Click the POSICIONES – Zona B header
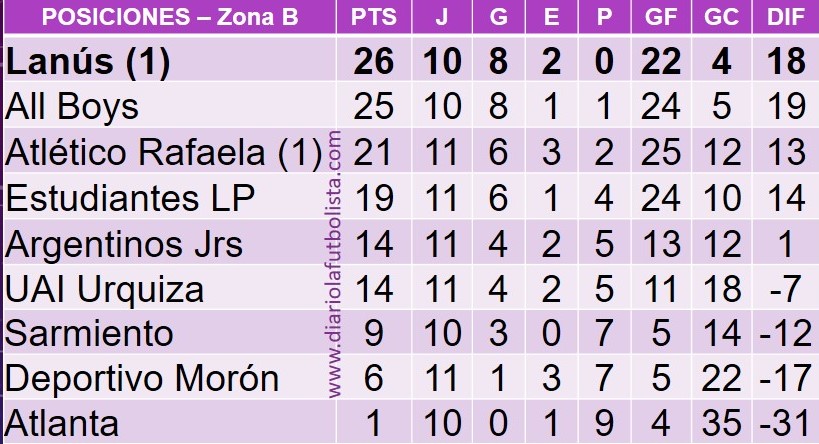The height and width of the screenshot is (444, 819). point(170,17)
